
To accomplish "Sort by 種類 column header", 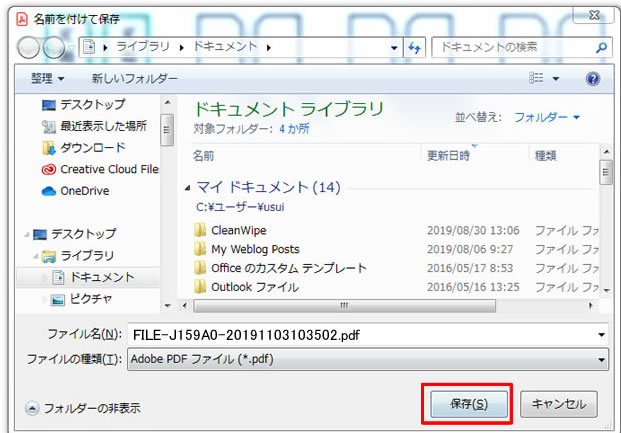I will pyautogui.click(x=546, y=156).
